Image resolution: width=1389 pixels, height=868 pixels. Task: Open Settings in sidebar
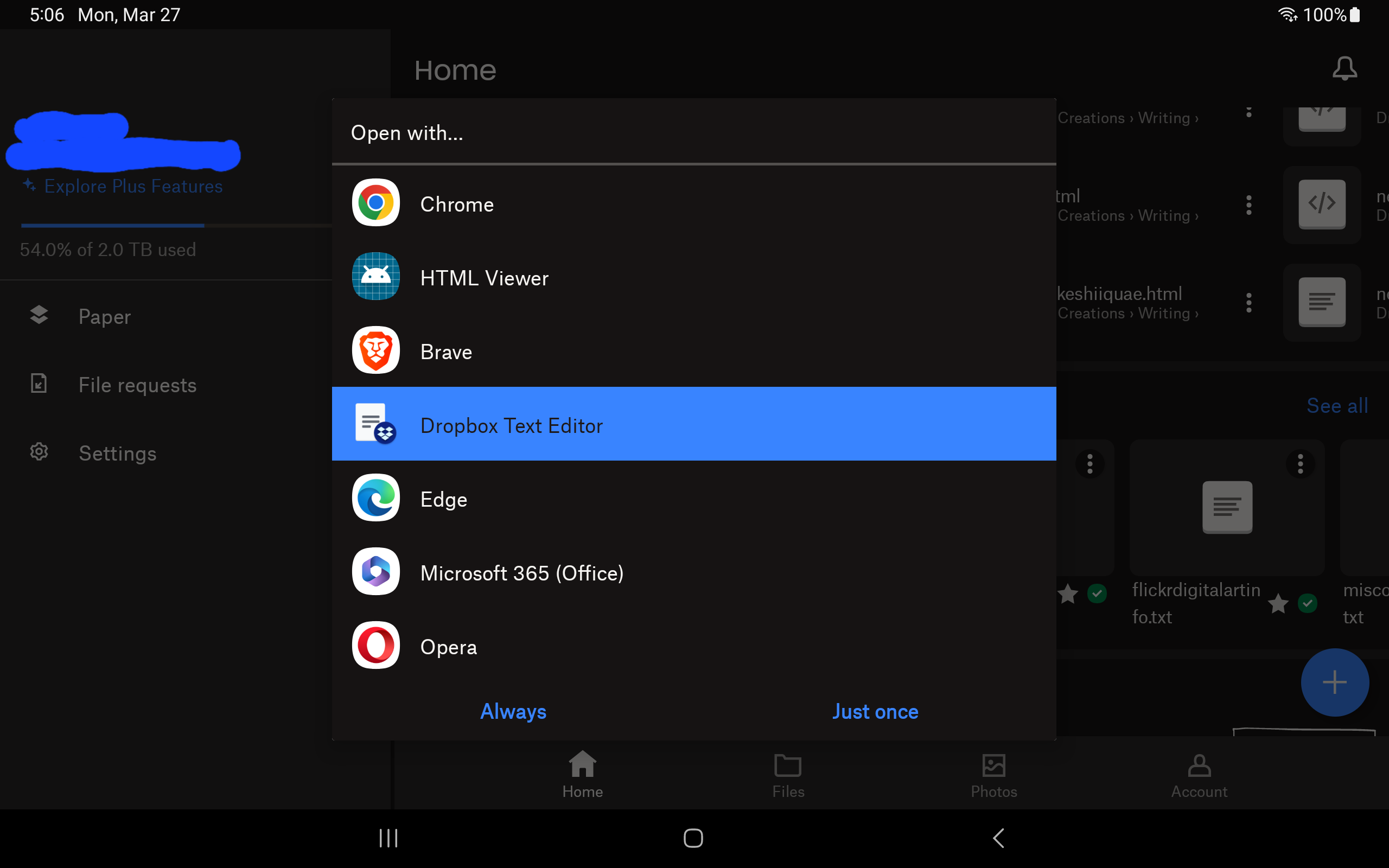pos(118,453)
